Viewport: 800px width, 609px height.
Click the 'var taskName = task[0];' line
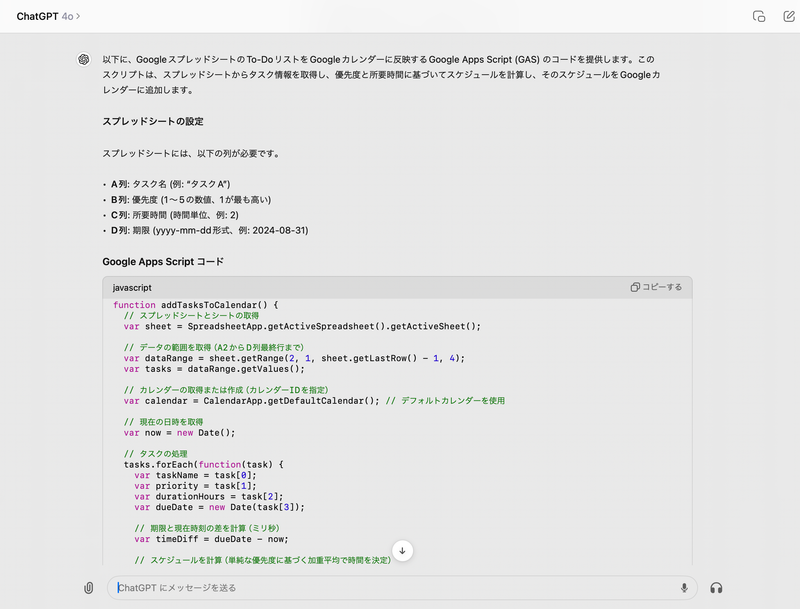coord(195,475)
